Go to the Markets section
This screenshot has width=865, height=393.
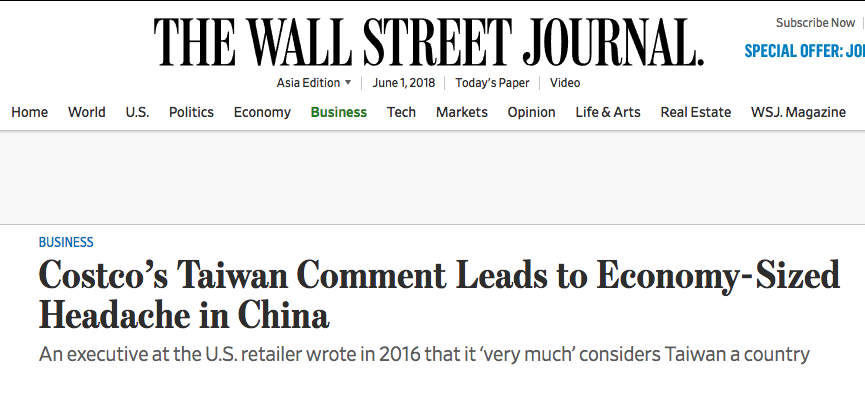[462, 112]
